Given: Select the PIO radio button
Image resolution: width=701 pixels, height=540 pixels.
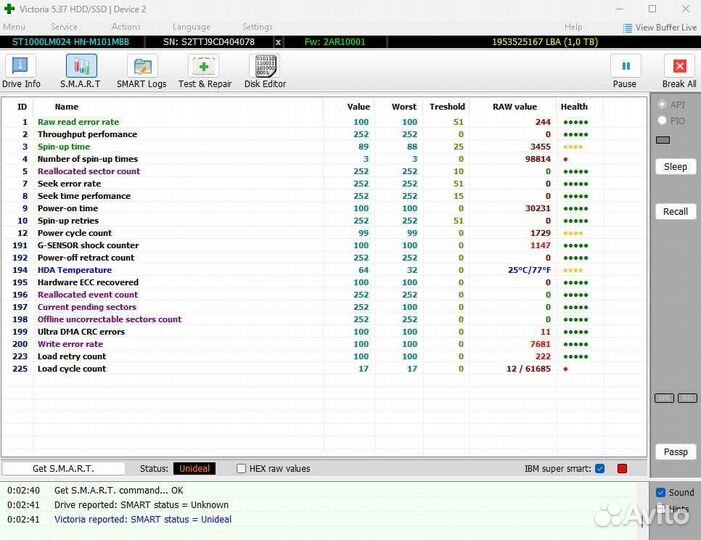Looking at the screenshot, I should point(662,120).
